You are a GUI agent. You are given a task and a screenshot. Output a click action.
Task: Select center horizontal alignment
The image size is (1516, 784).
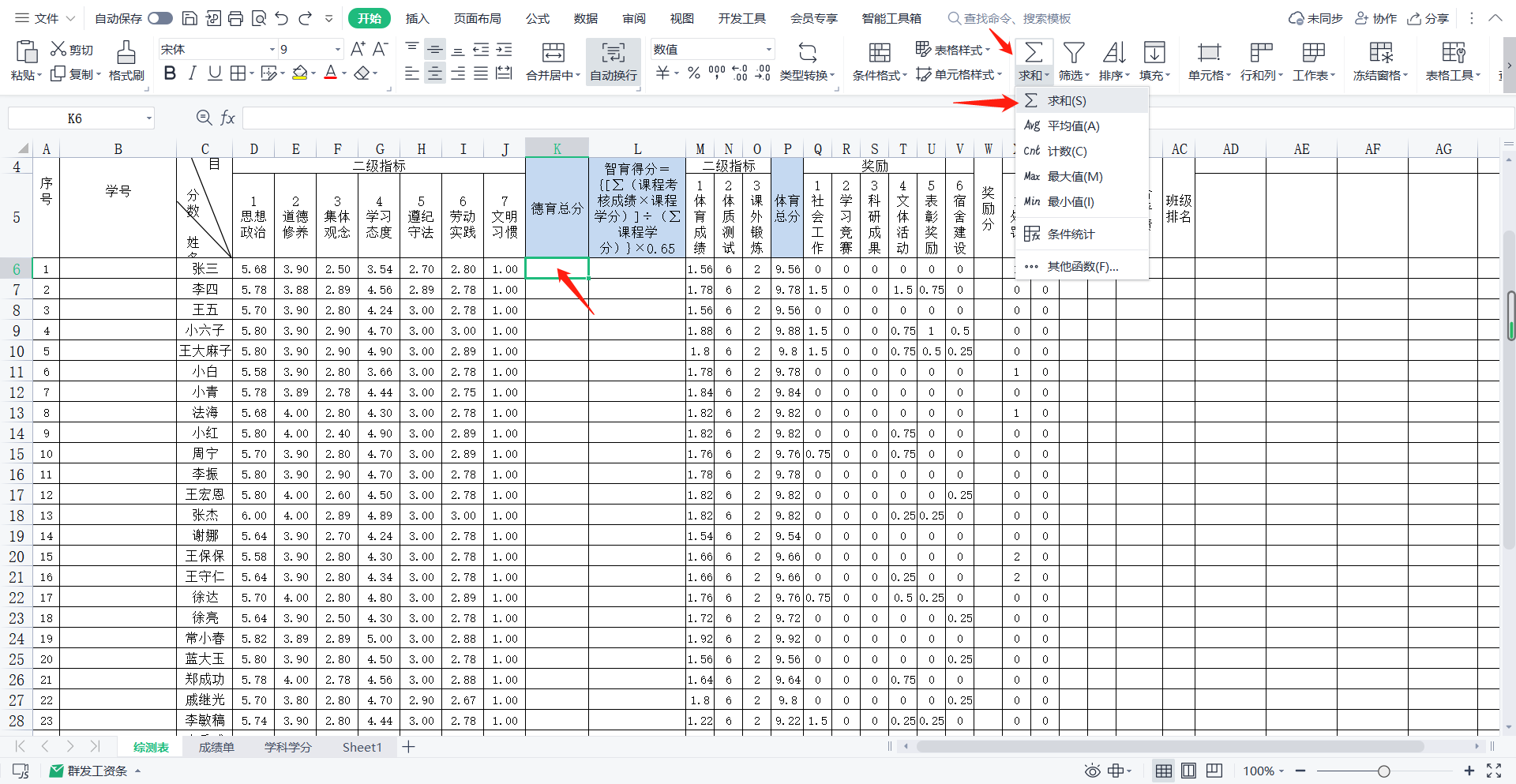click(434, 73)
